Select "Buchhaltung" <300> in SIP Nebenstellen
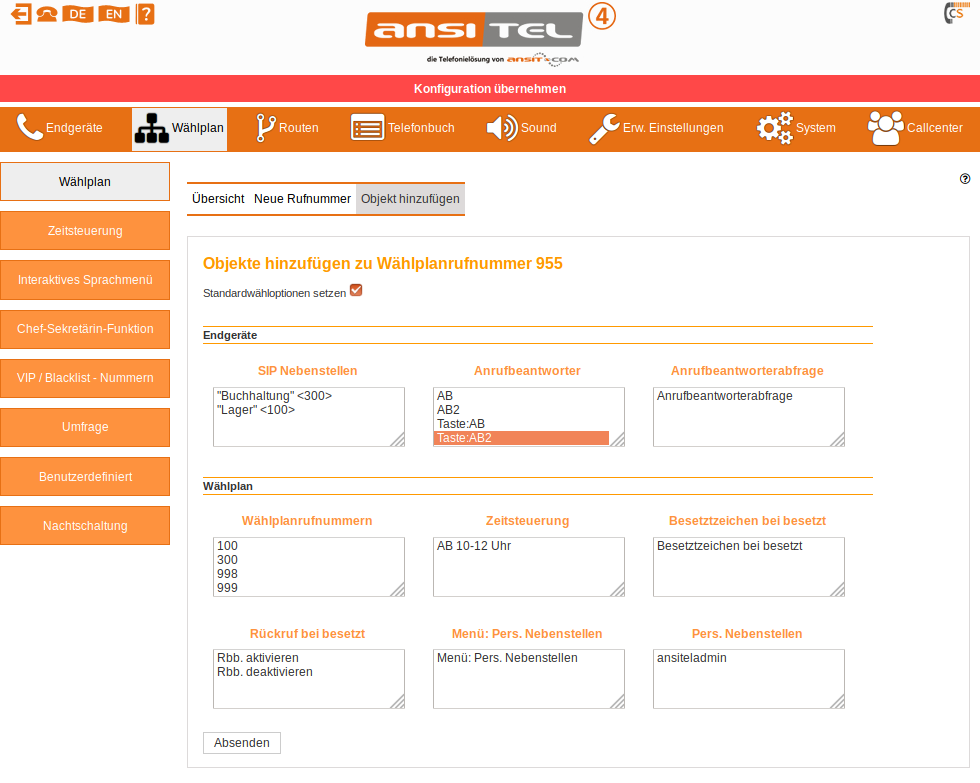980x783 pixels. pyautogui.click(x=274, y=396)
